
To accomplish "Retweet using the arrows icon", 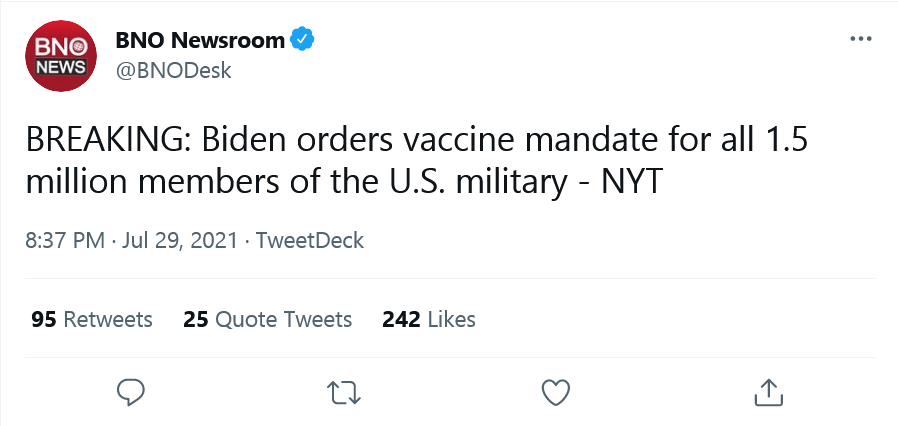I will [x=344, y=393].
